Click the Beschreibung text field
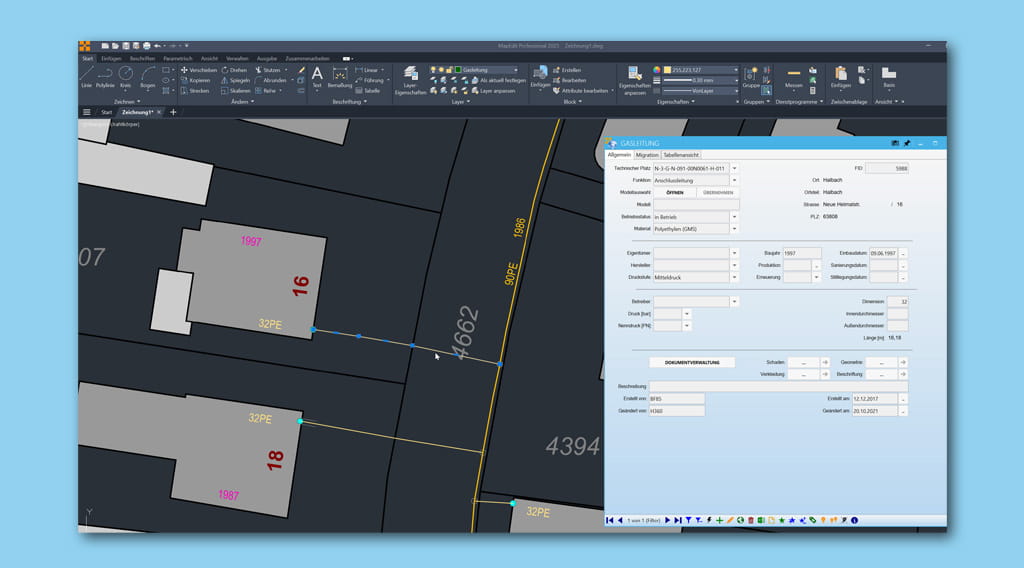 click(x=778, y=386)
